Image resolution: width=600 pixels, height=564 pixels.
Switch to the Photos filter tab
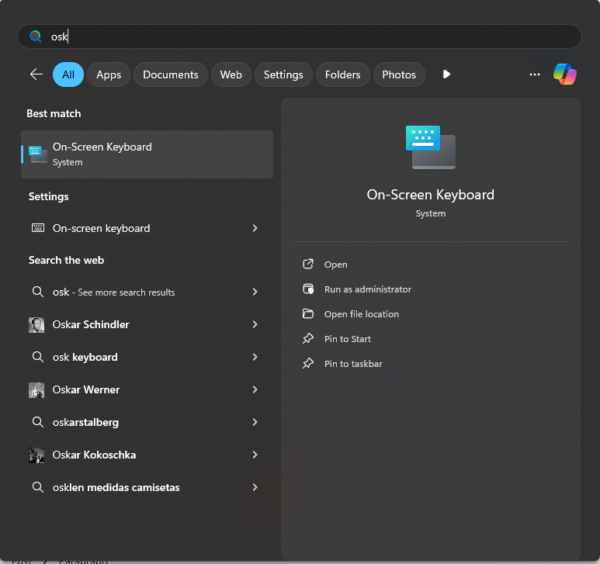click(399, 75)
